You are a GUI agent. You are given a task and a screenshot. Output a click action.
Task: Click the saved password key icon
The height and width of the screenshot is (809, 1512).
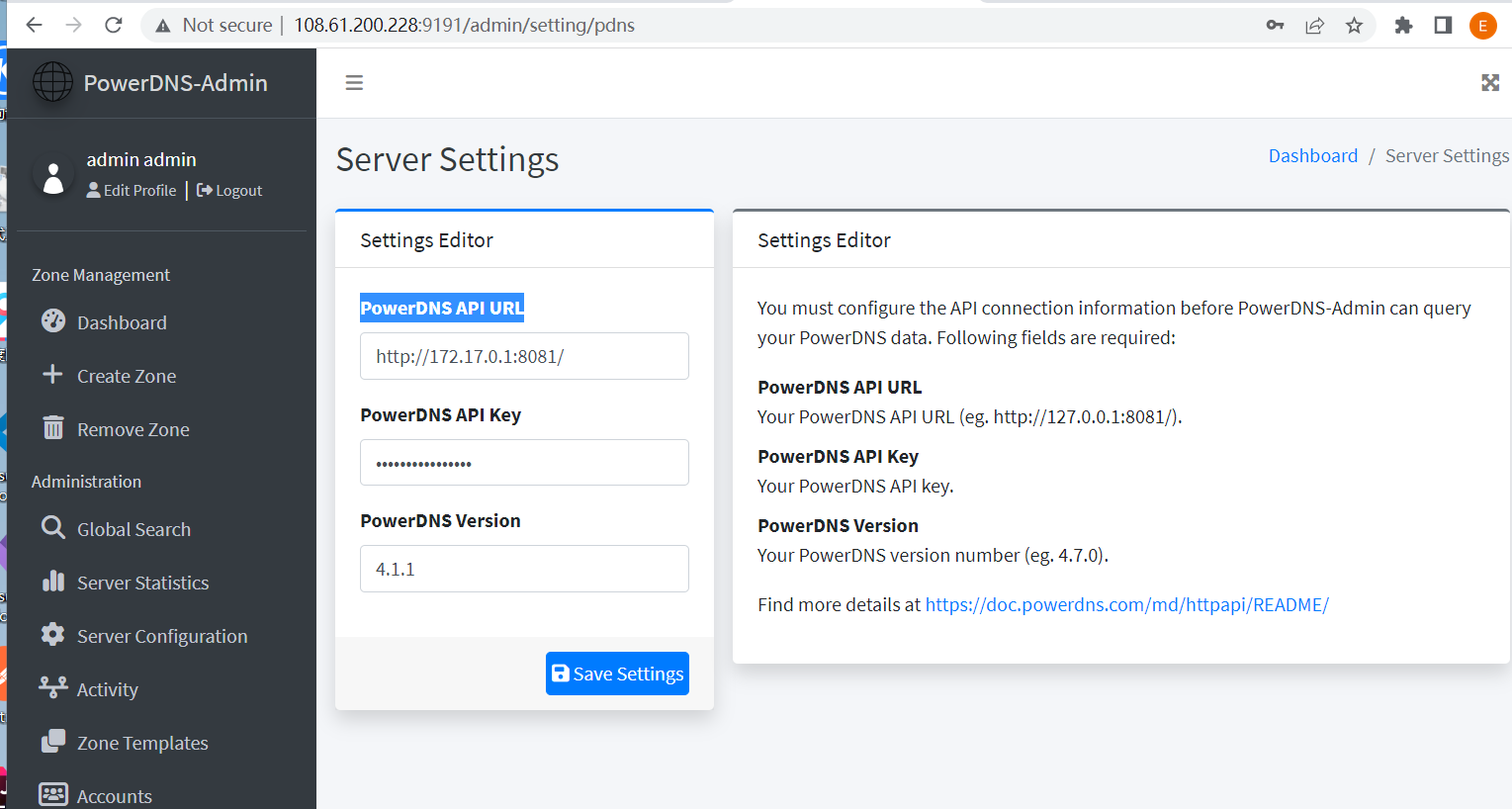click(x=1275, y=26)
